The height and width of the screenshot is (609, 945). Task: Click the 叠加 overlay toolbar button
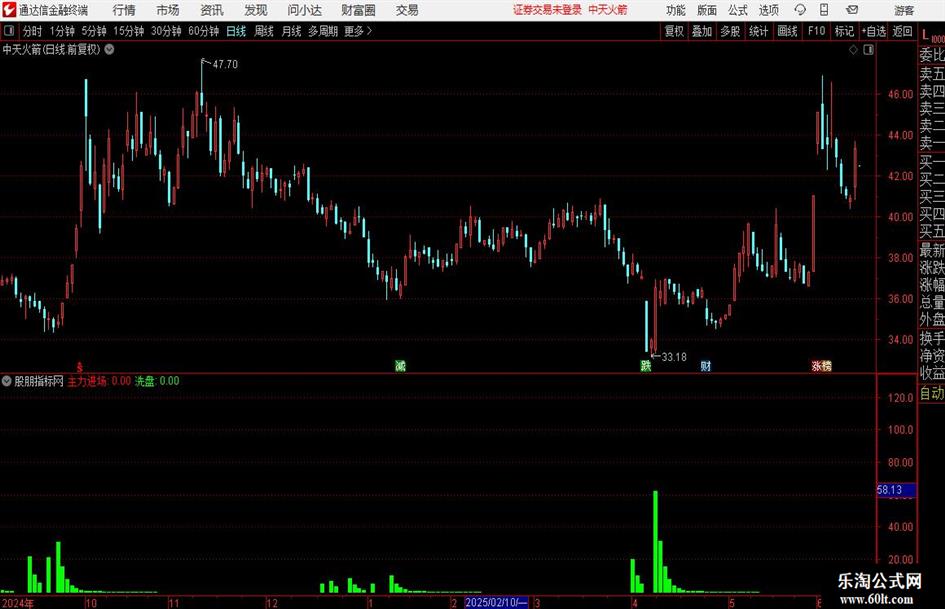(702, 31)
